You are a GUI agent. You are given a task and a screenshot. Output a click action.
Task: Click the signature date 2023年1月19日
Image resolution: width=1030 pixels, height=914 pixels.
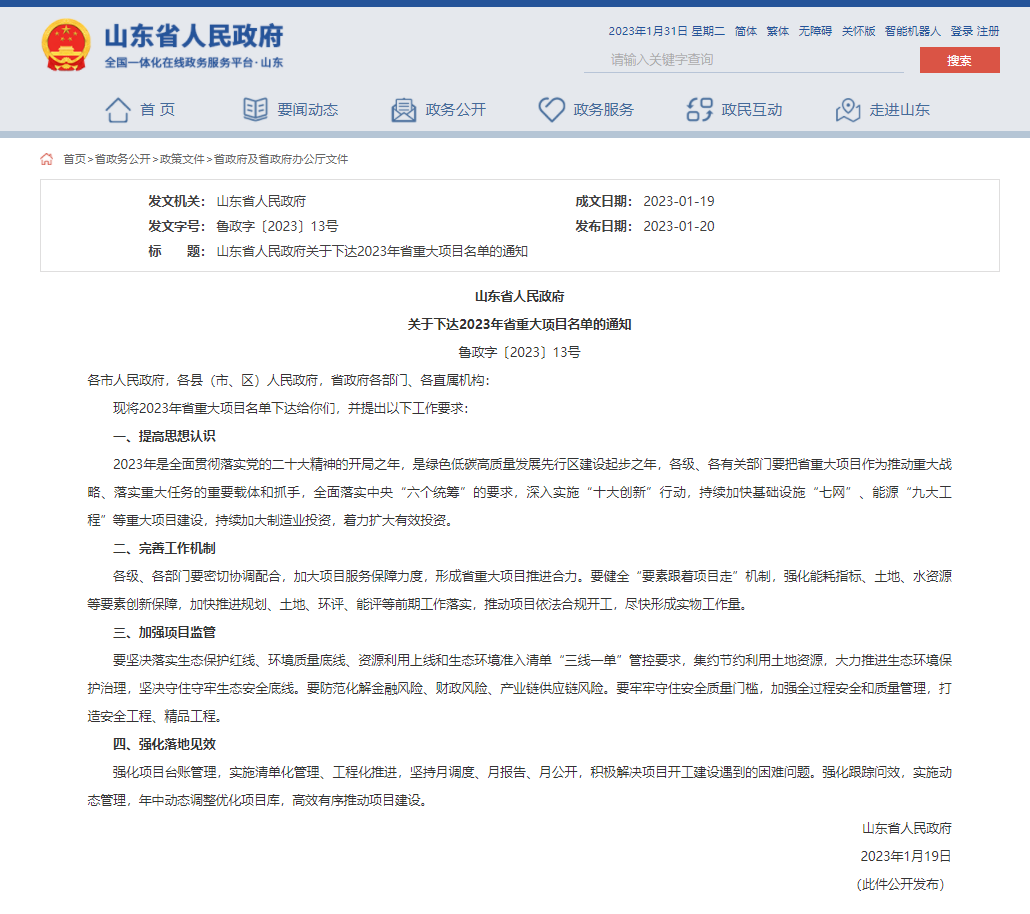[906, 856]
